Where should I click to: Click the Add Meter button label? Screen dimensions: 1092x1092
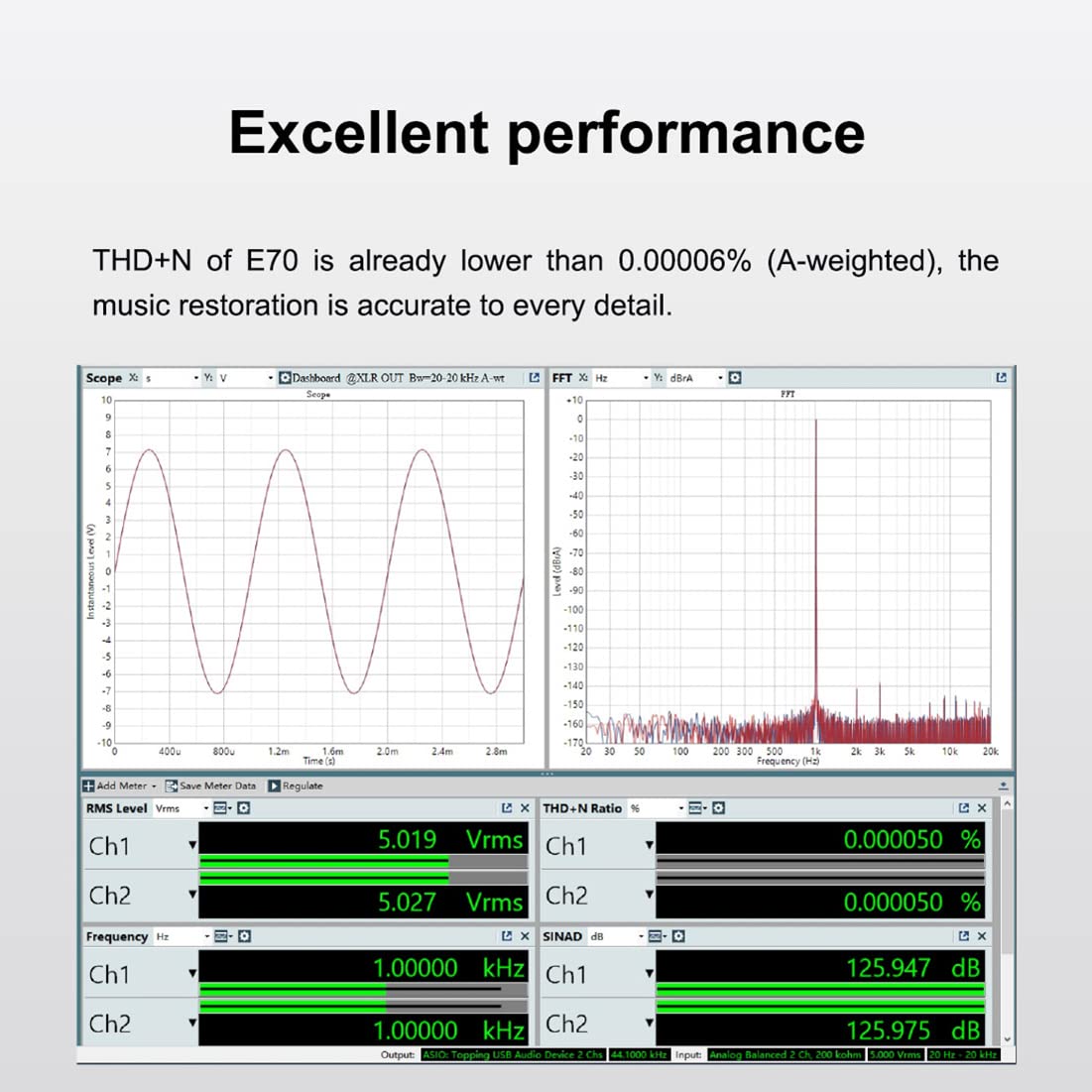(x=121, y=786)
